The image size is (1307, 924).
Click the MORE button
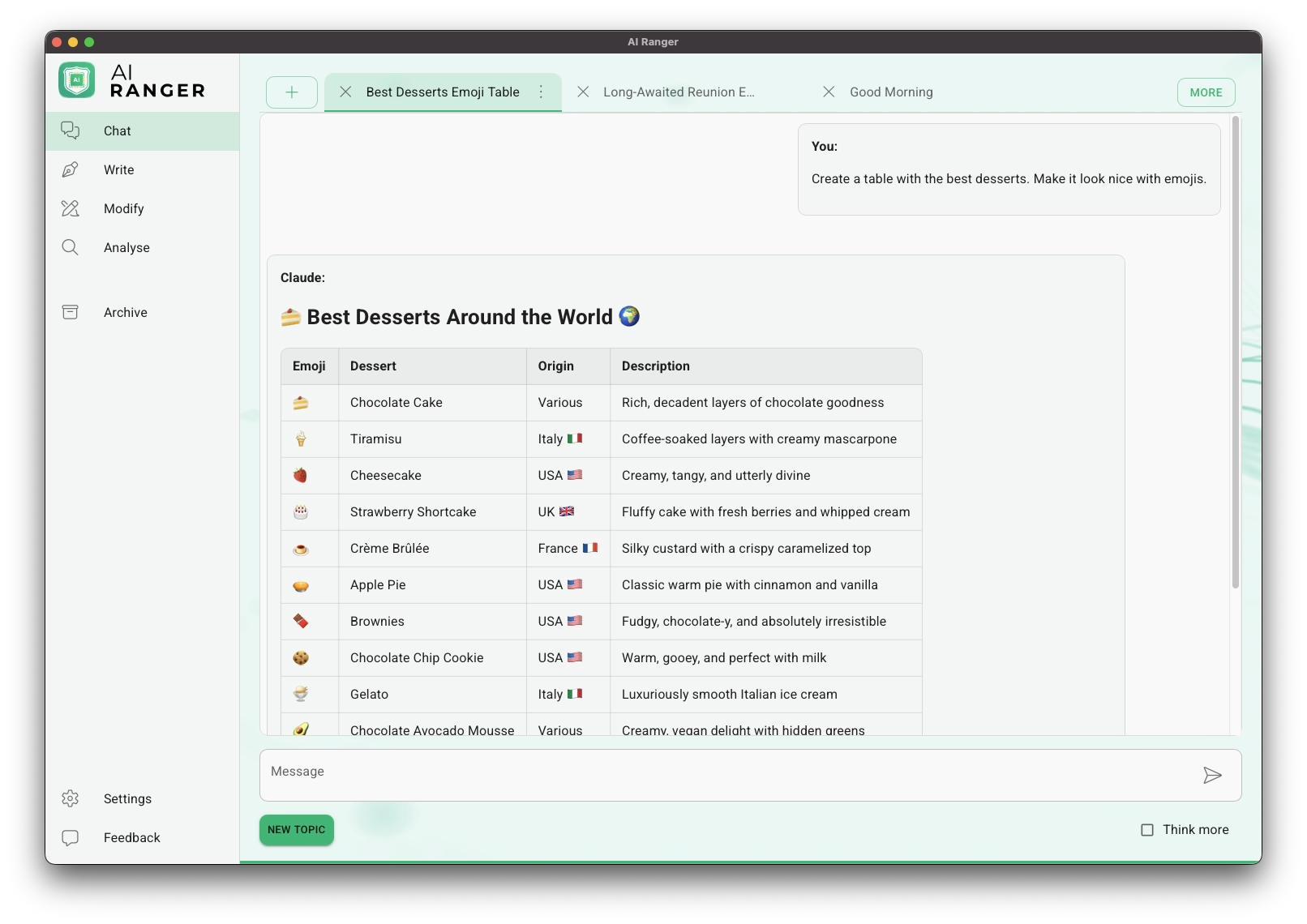click(1206, 92)
